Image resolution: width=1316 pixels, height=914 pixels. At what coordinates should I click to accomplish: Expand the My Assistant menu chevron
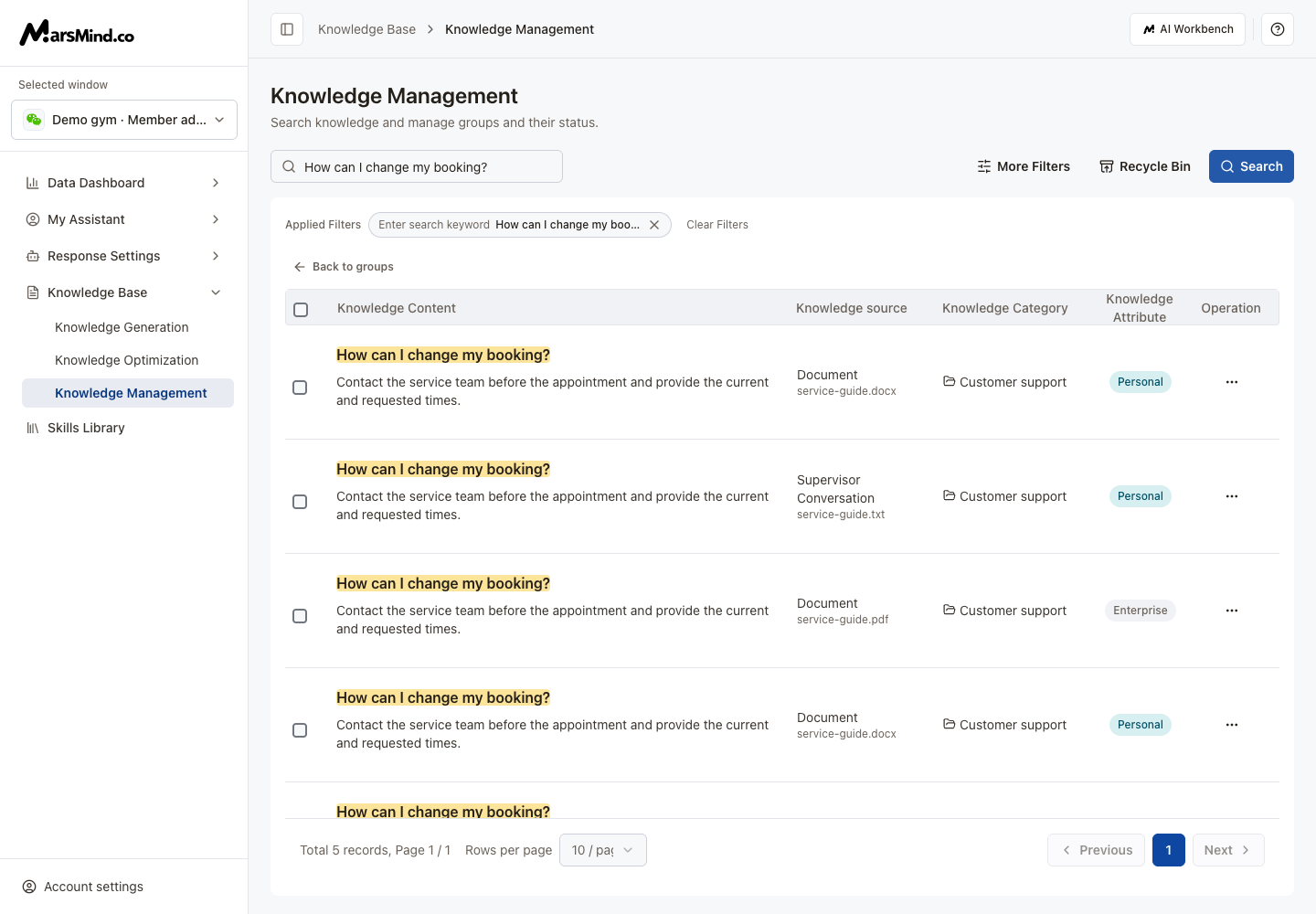pos(216,219)
